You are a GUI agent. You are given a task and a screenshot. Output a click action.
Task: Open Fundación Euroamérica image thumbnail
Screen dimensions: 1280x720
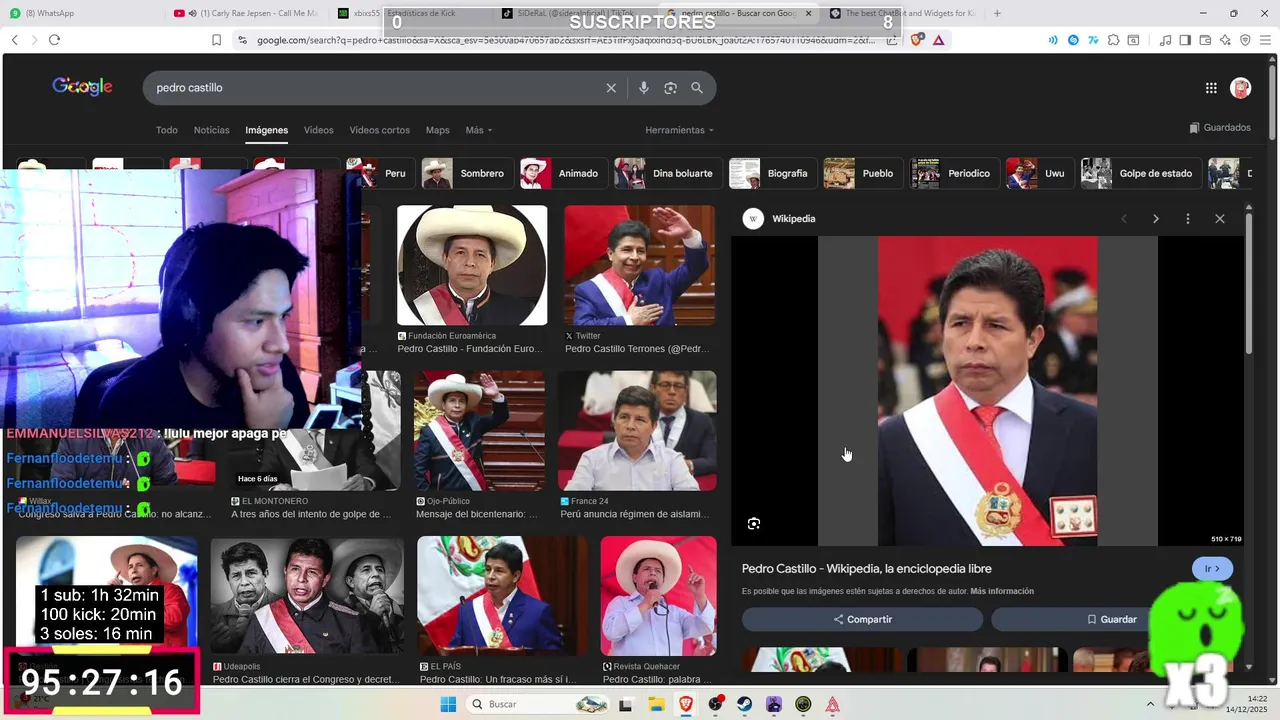(x=472, y=265)
